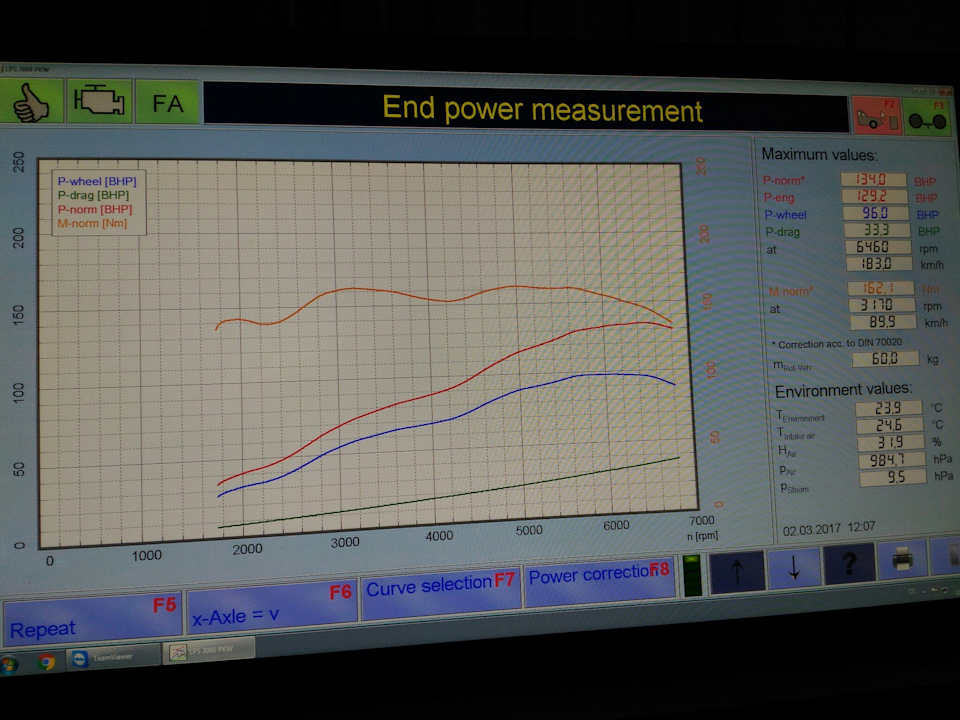Image resolution: width=960 pixels, height=720 pixels.
Task: Click the Repeat F5 button
Action: point(93,620)
